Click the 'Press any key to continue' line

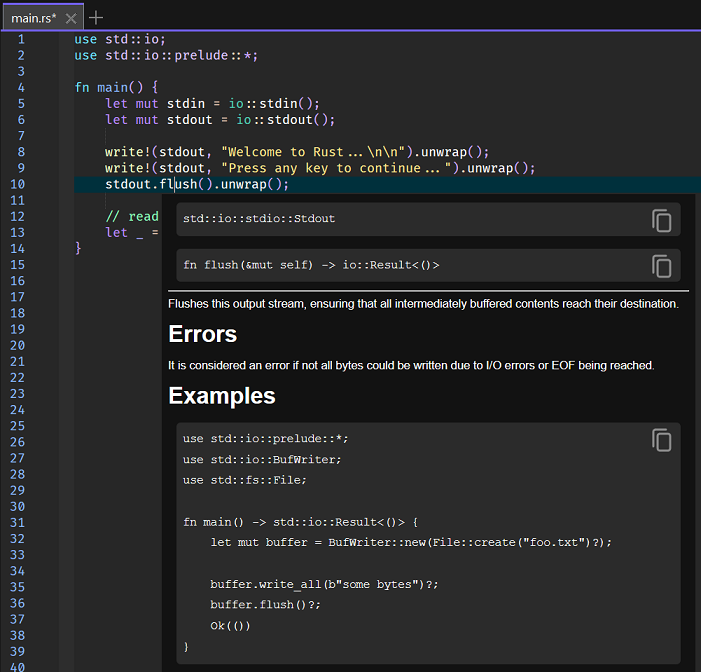point(320,168)
